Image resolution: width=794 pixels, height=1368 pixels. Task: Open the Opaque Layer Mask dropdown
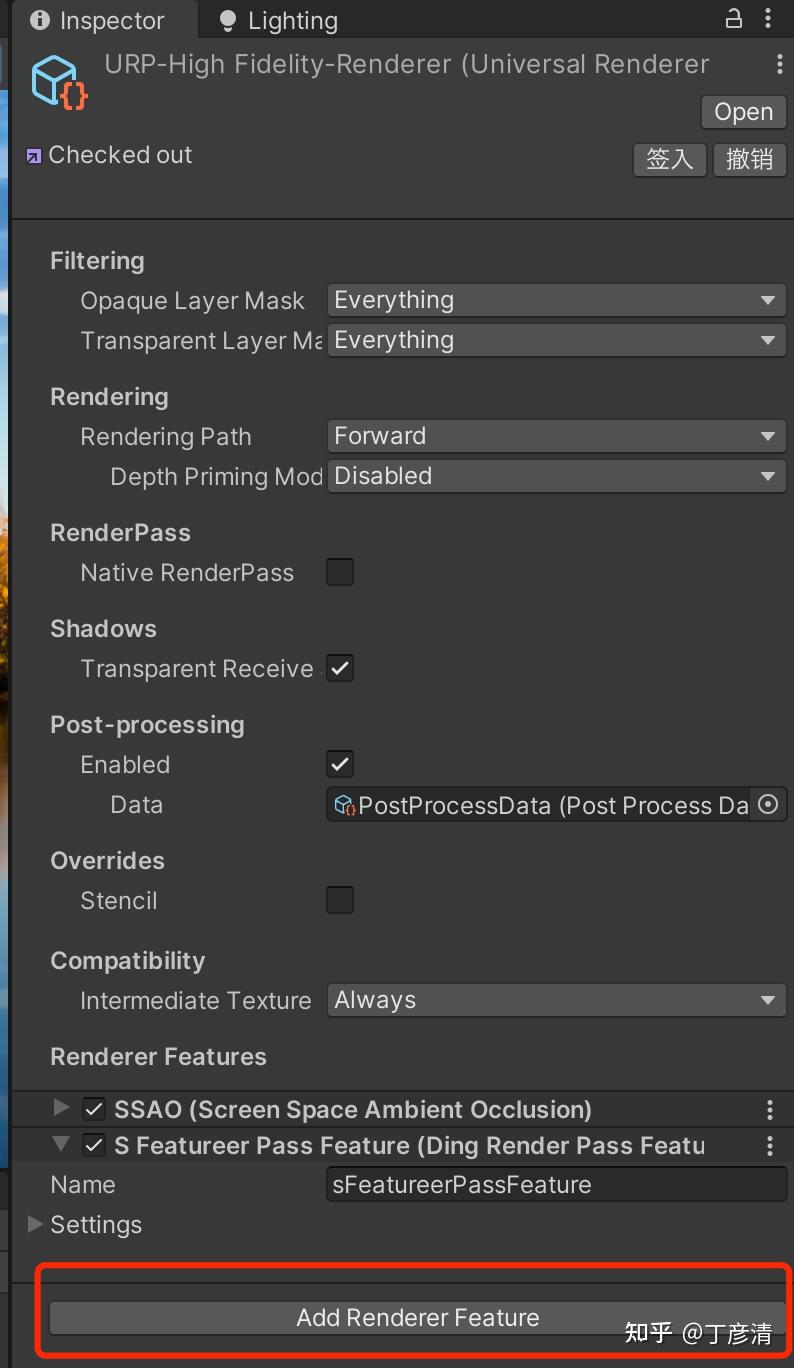pyautogui.click(x=556, y=299)
